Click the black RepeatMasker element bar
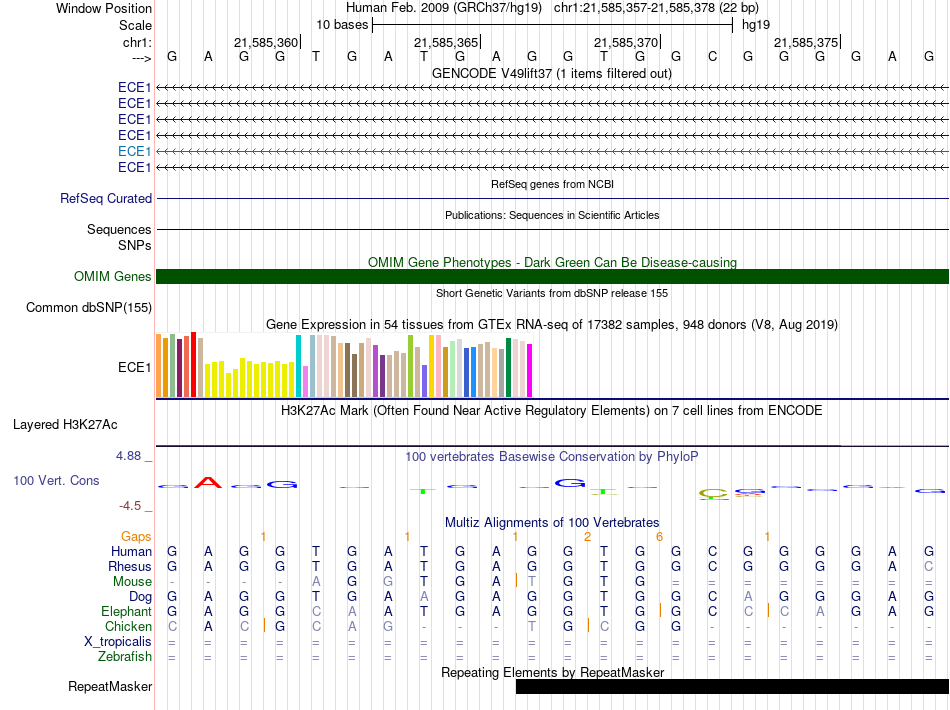The height and width of the screenshot is (710, 950). pos(731,687)
